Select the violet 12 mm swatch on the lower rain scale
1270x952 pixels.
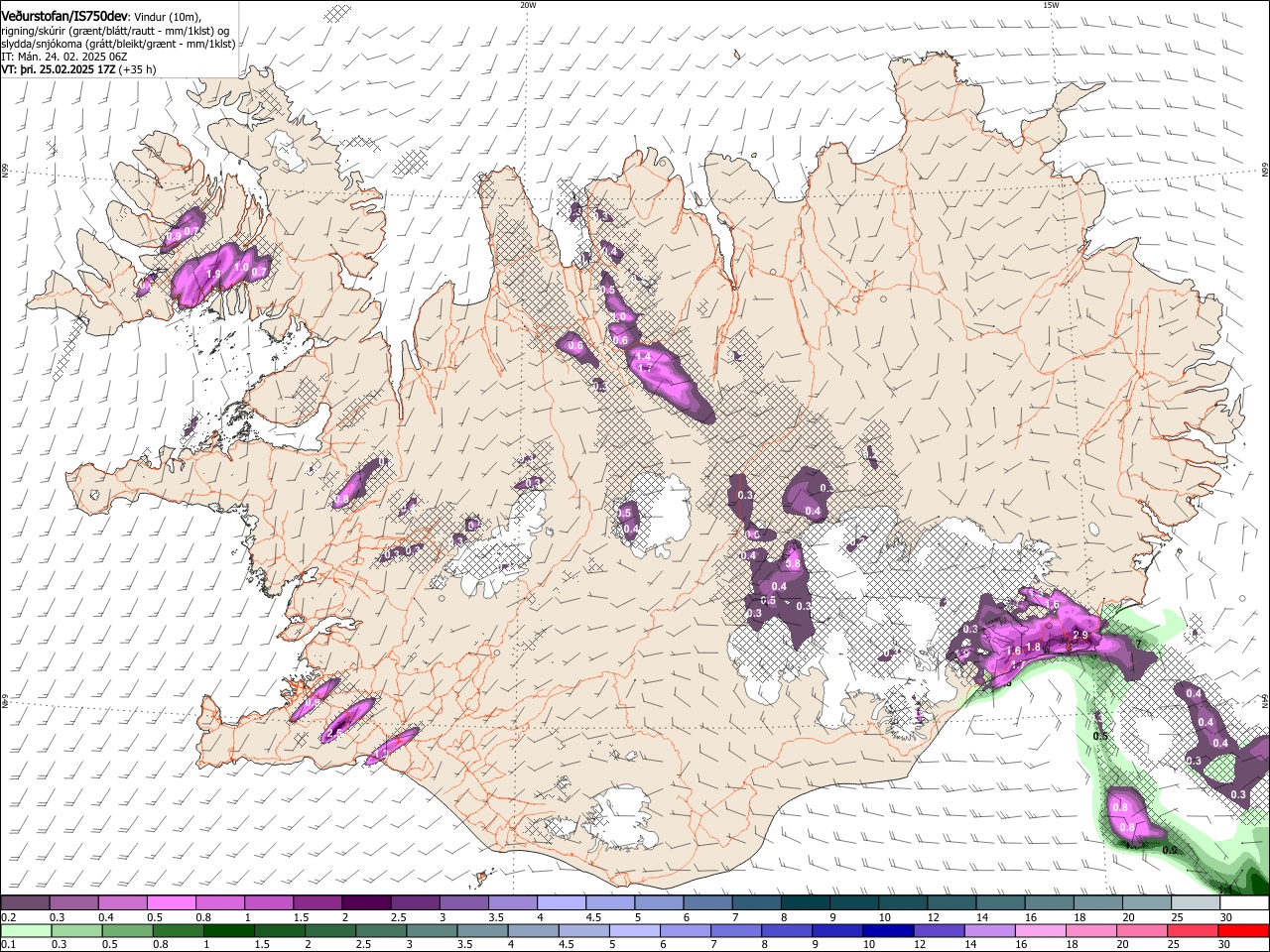click(940, 931)
